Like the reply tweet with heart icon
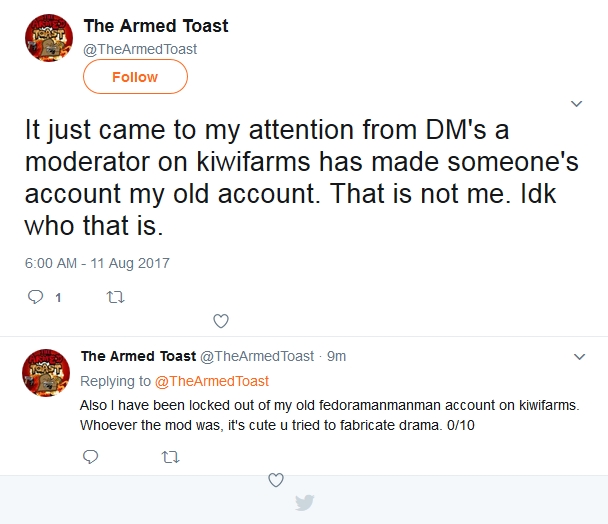608x524 pixels. (x=276, y=480)
